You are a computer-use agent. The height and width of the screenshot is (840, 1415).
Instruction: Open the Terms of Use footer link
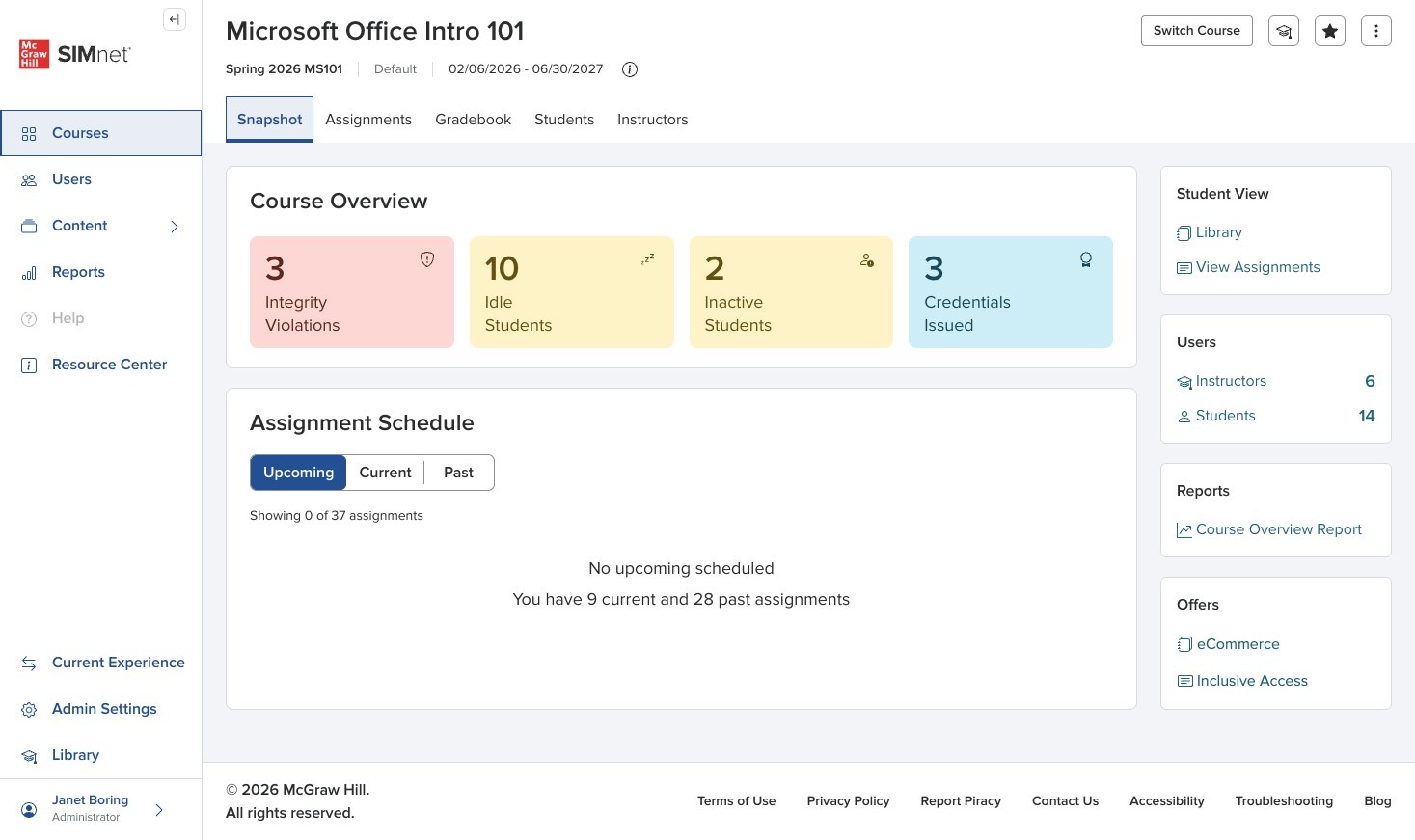[737, 801]
